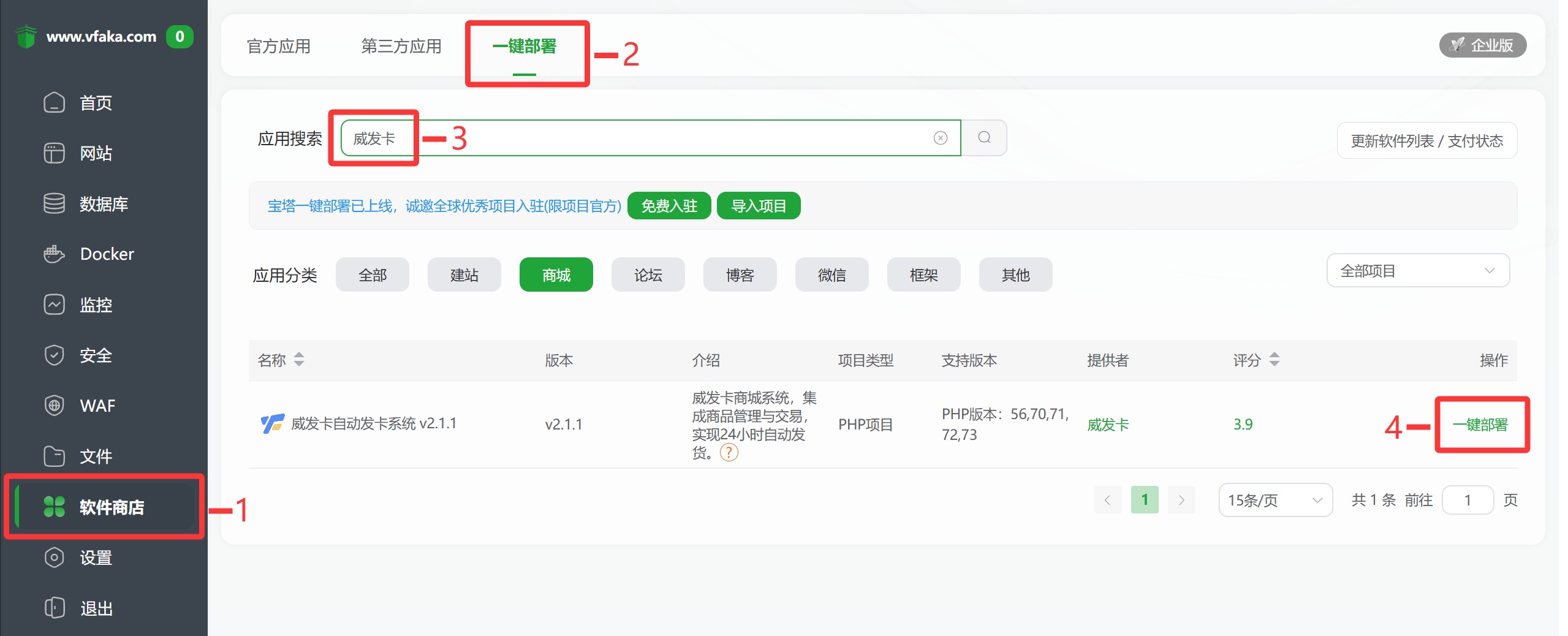Screen dimensions: 1568x636
Task: Switch to the 官方应用 tab
Action: click(x=279, y=45)
